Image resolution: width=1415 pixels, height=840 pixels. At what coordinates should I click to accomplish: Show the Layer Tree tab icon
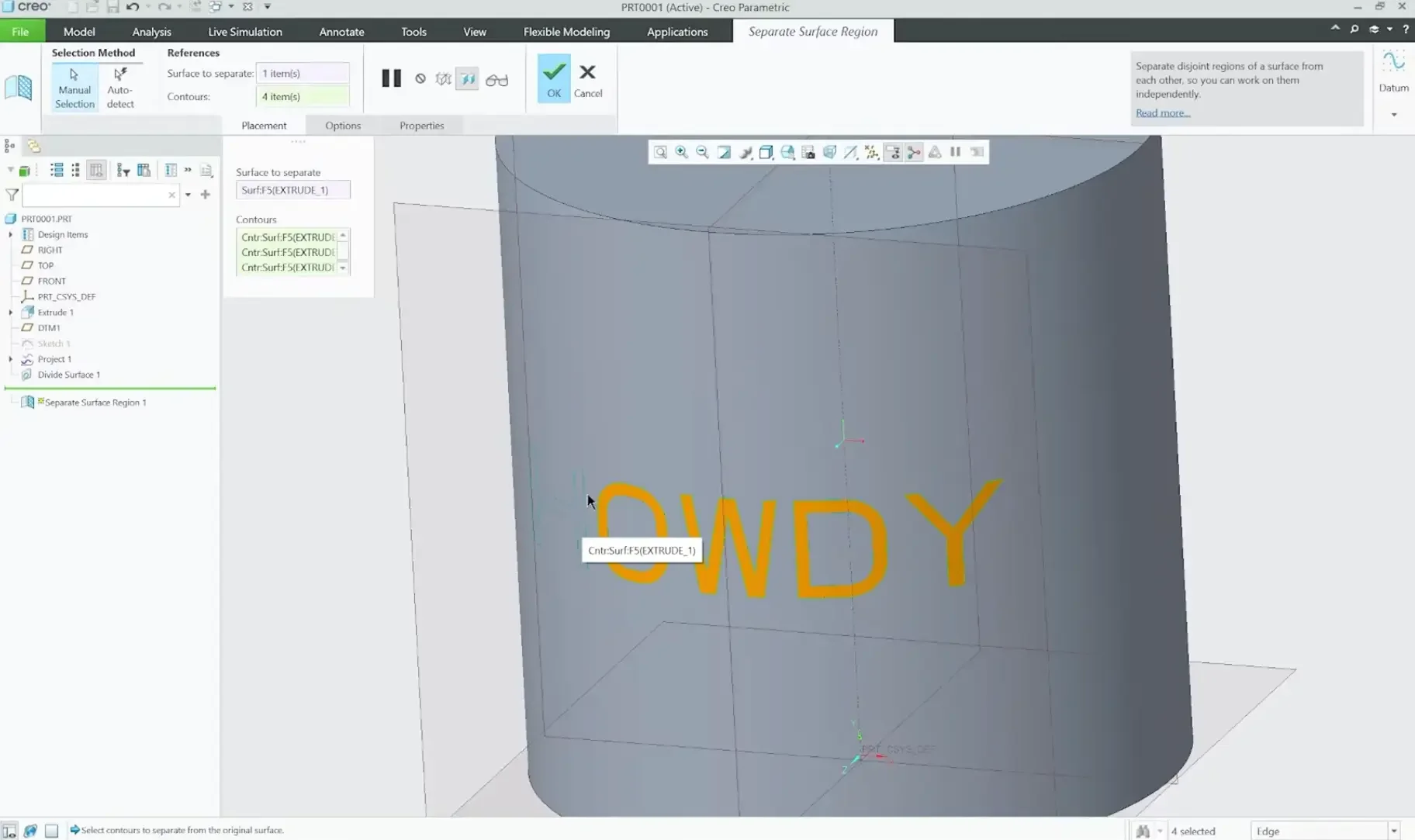(33, 146)
